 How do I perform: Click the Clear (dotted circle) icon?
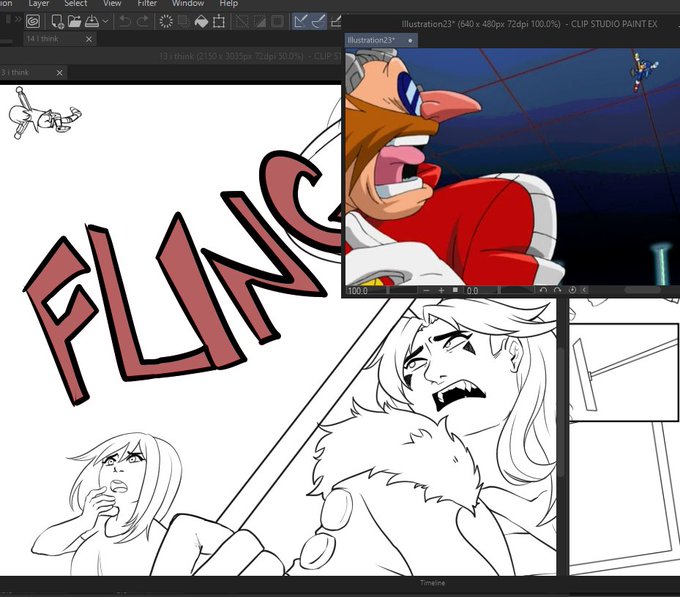[x=166, y=21]
